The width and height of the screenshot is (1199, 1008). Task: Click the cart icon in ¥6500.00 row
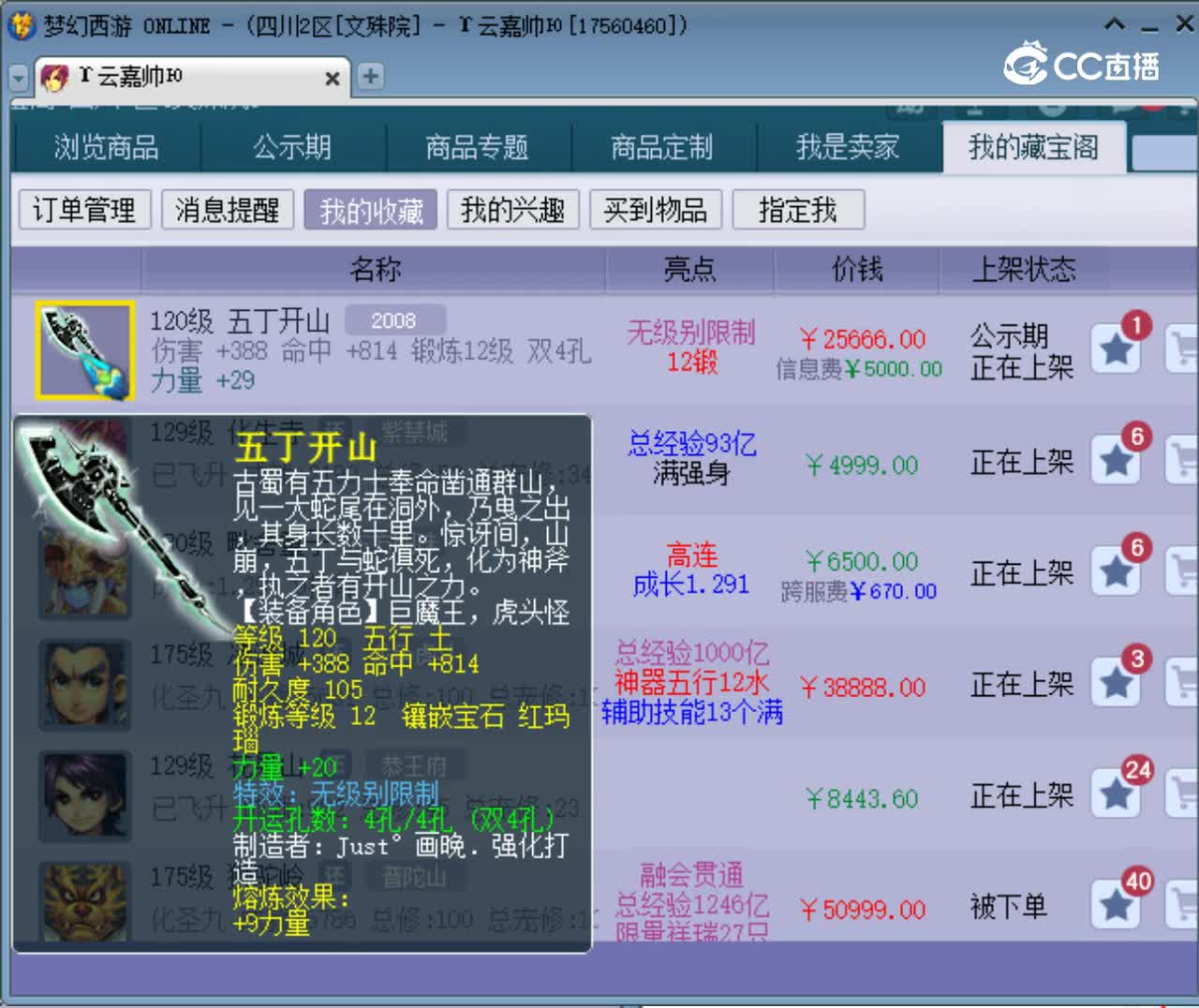point(1182,571)
